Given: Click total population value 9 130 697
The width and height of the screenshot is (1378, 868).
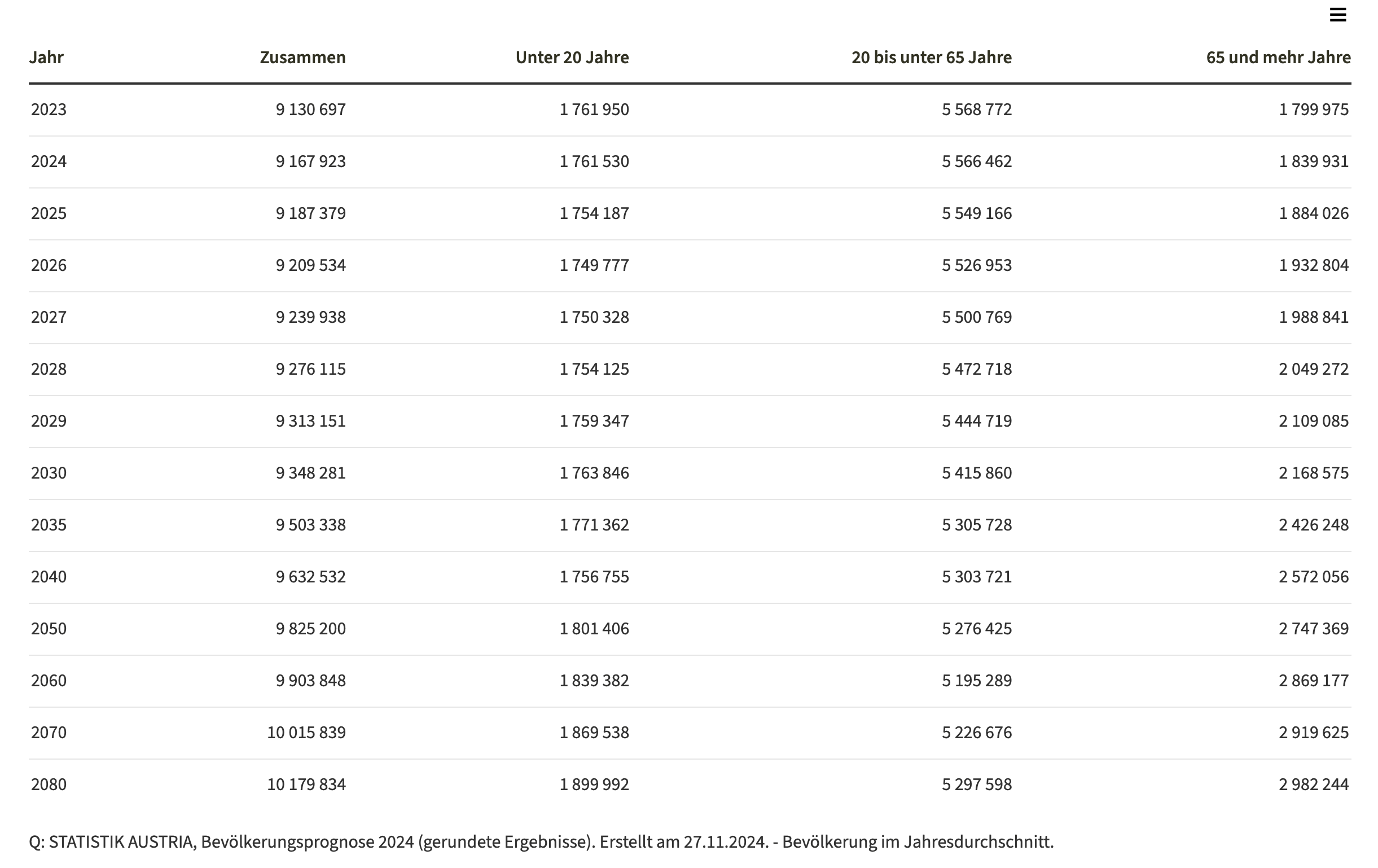Looking at the screenshot, I should click(310, 109).
